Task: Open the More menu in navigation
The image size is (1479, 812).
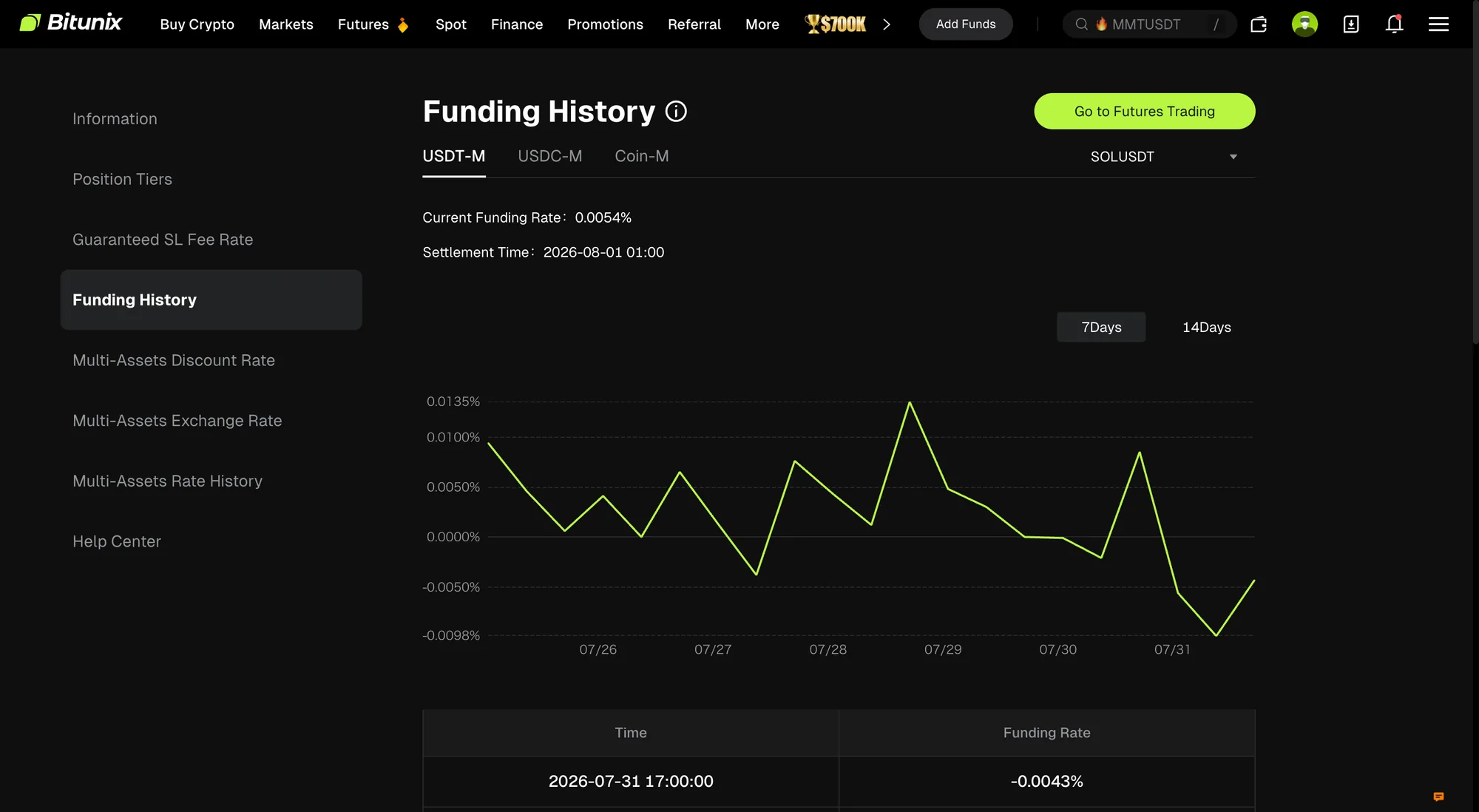Action: click(762, 24)
